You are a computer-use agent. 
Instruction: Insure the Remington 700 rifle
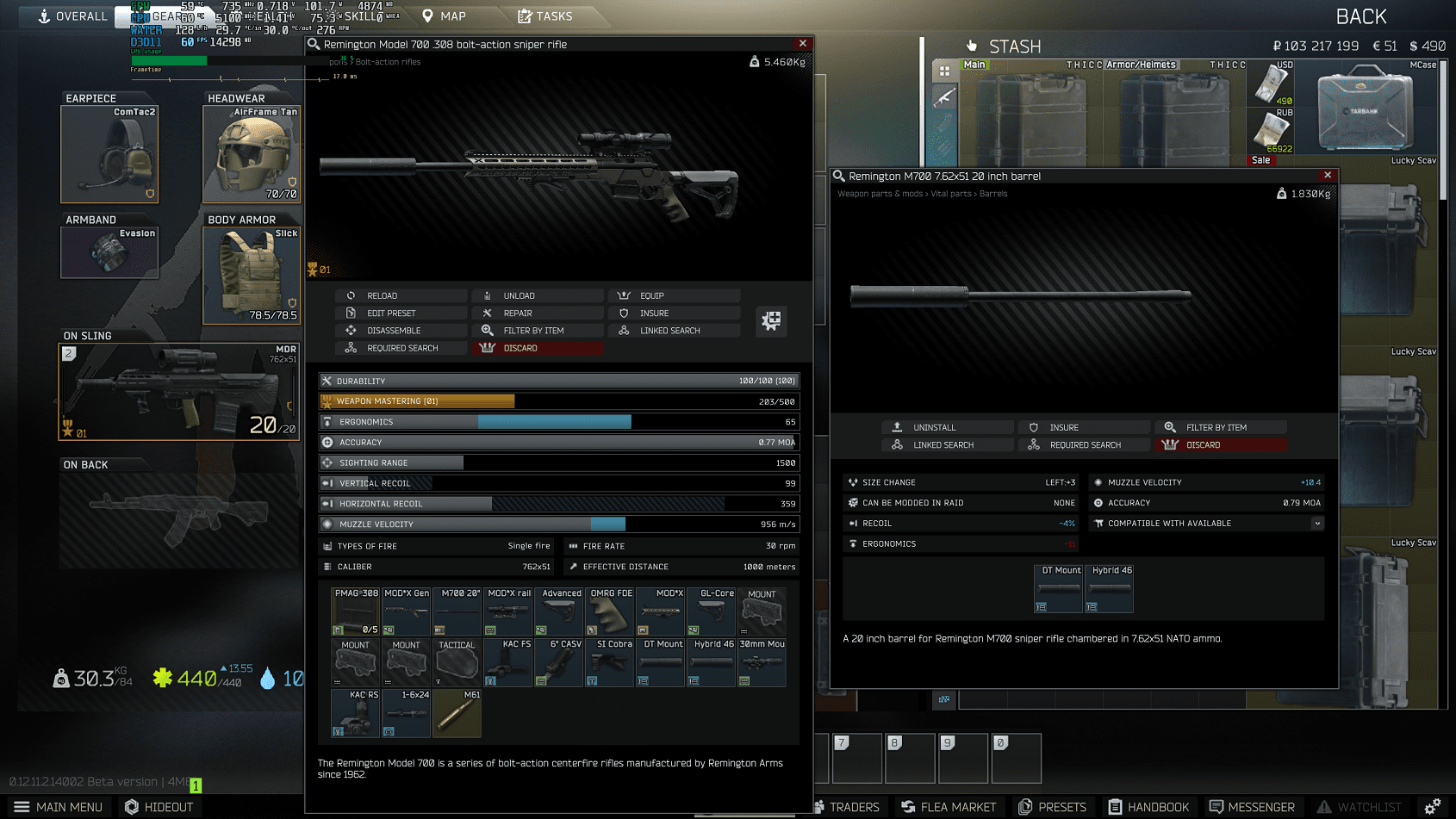click(x=674, y=313)
